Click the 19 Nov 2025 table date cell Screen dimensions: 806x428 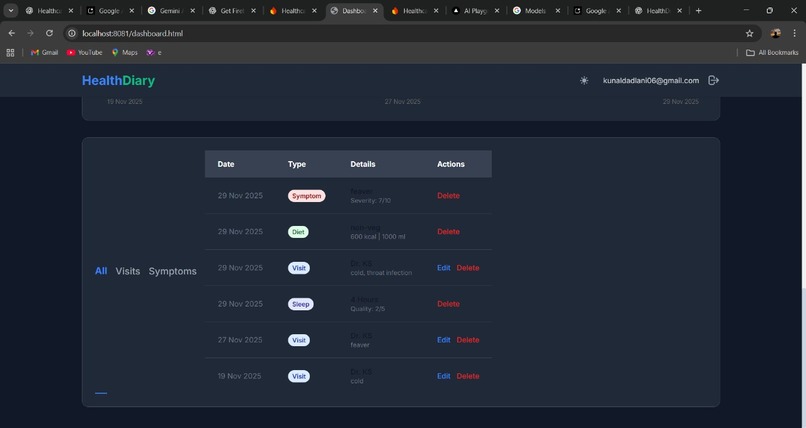point(240,376)
